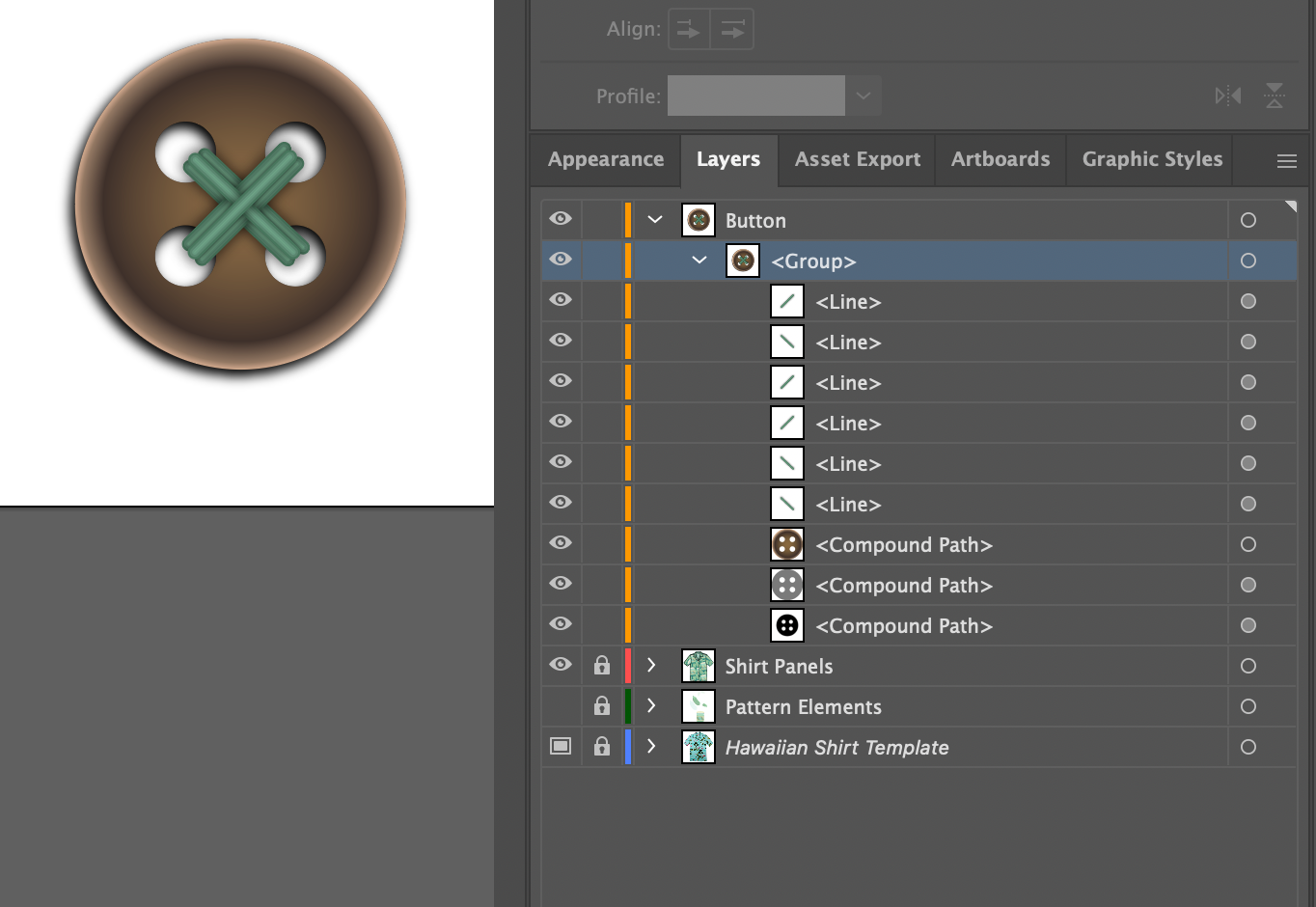Click the Pattern Elements layer thumbnail

coord(699,706)
